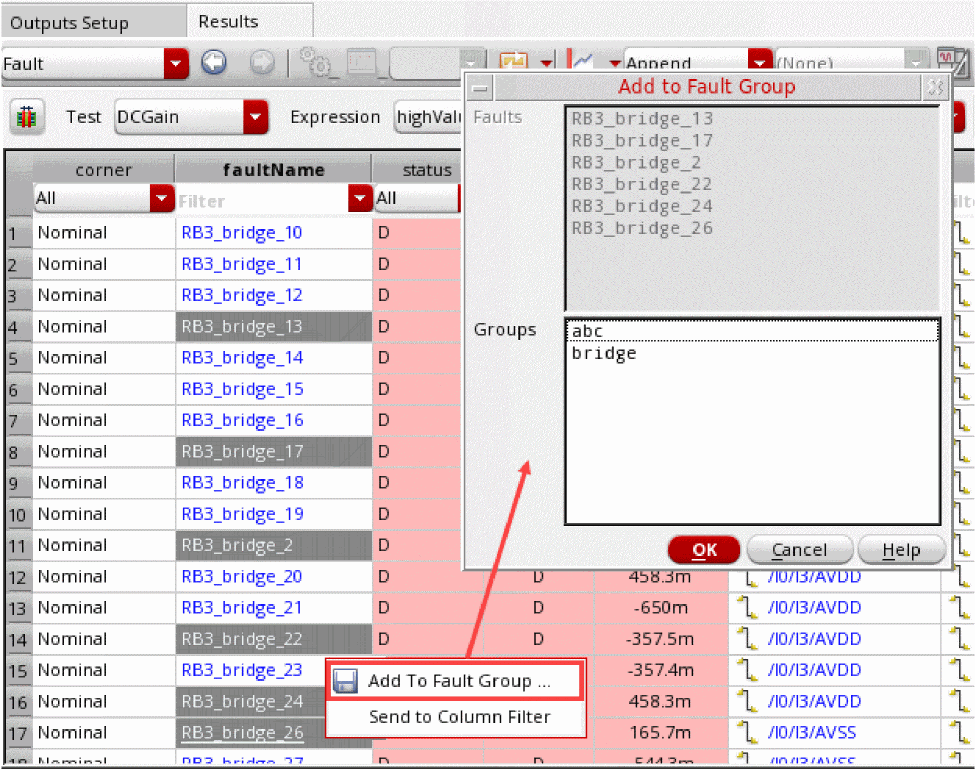
Task: Click probe icon beside -650m in row 13
Action: click(747, 608)
